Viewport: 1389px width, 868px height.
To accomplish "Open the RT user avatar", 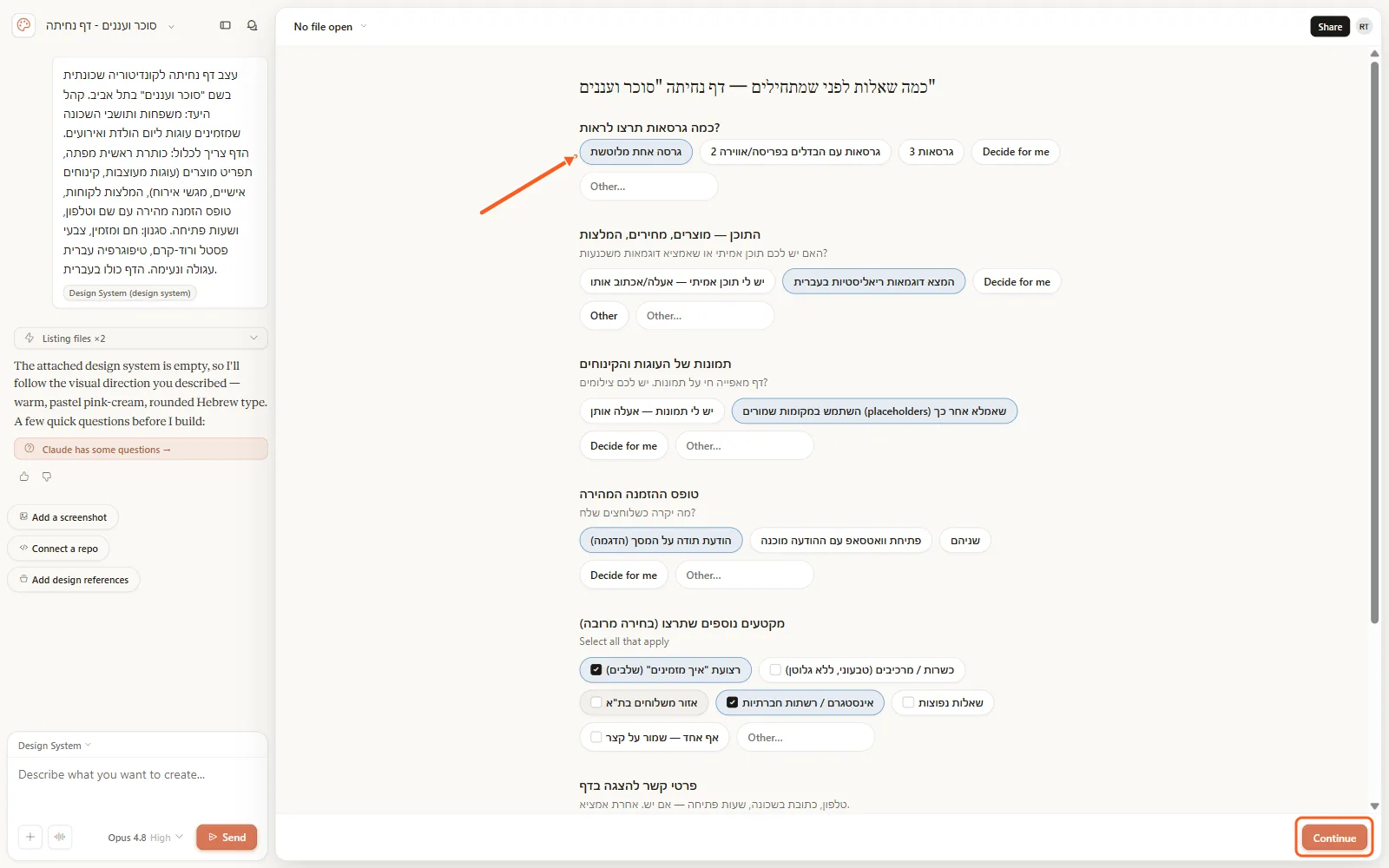I will click(1364, 27).
